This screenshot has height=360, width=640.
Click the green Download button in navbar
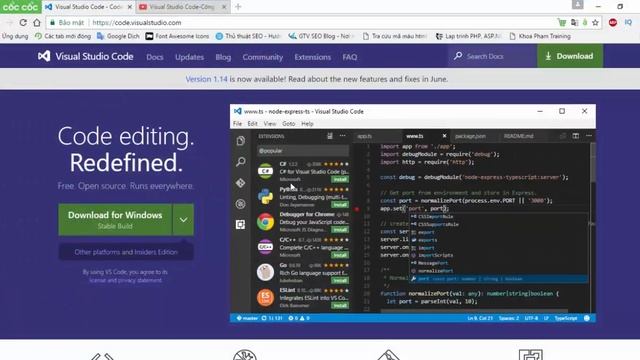[570, 56]
